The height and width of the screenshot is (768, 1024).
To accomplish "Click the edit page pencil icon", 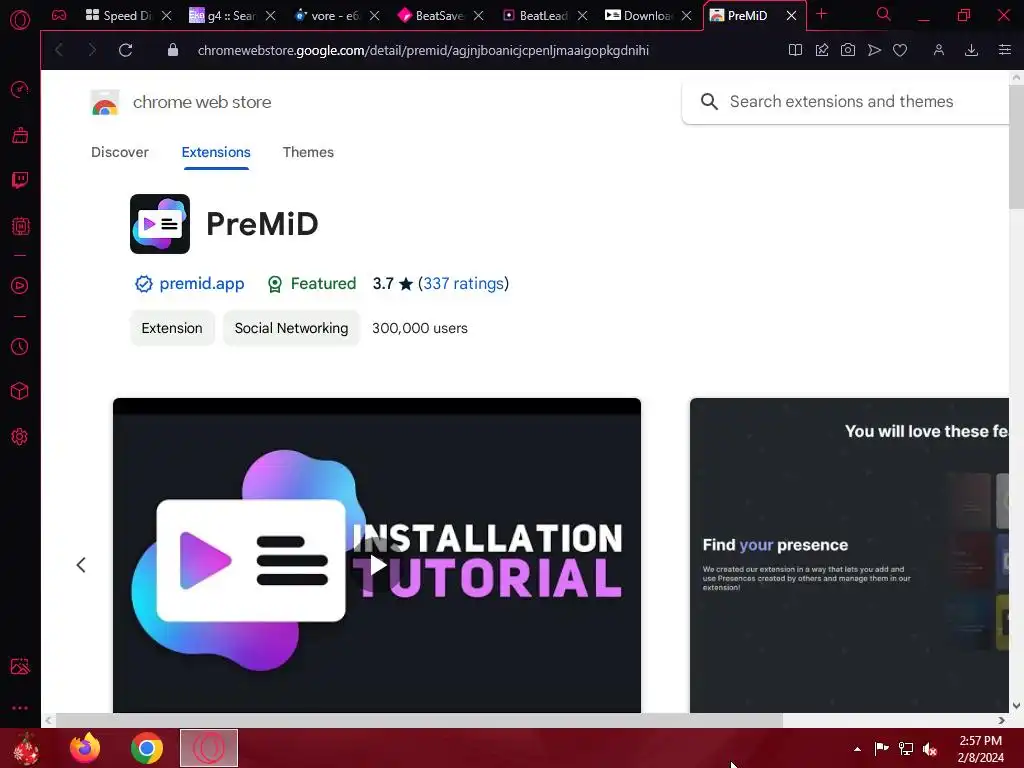I will (822, 50).
